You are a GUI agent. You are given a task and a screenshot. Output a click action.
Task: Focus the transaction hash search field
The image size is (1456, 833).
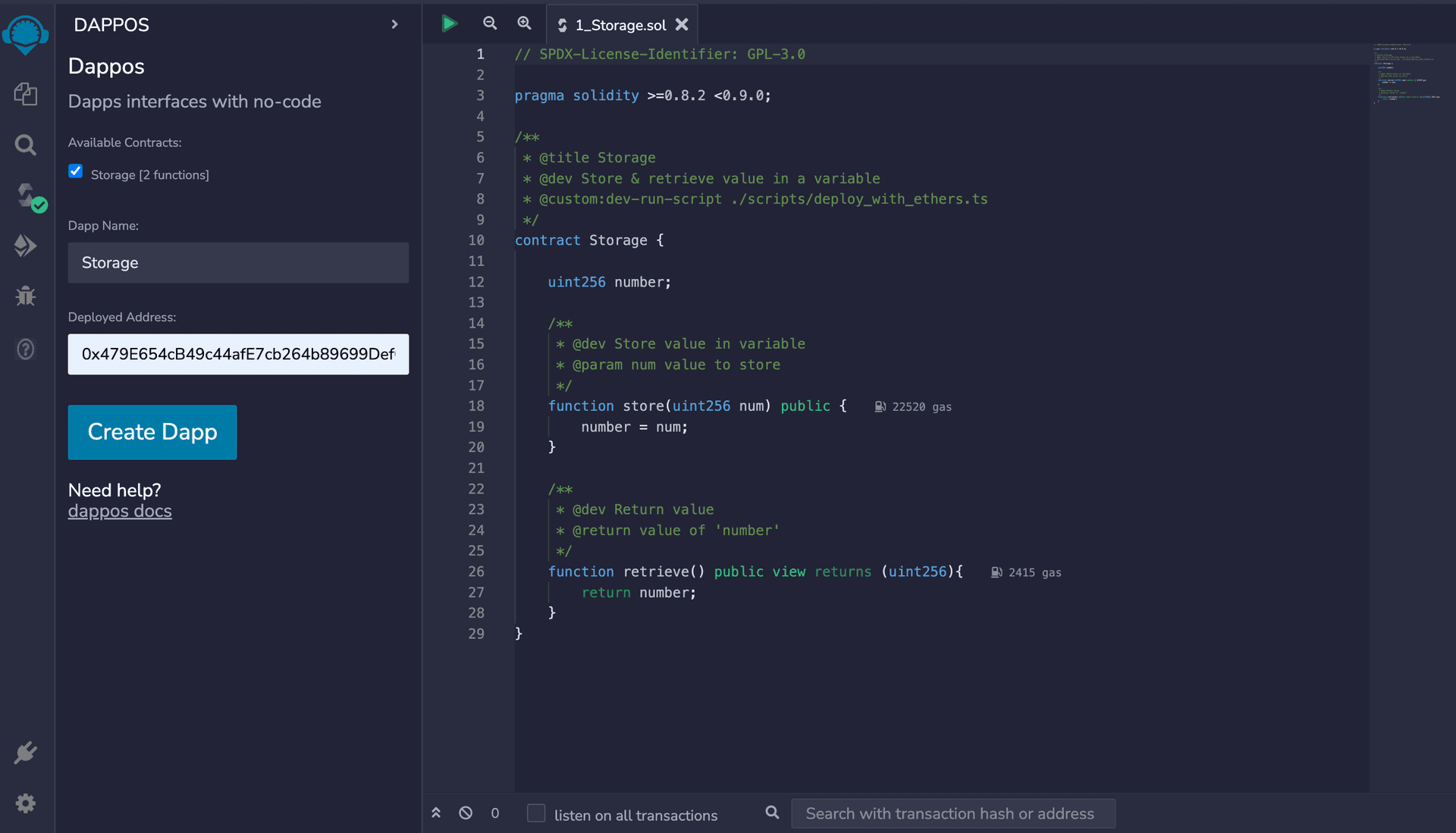click(x=953, y=813)
